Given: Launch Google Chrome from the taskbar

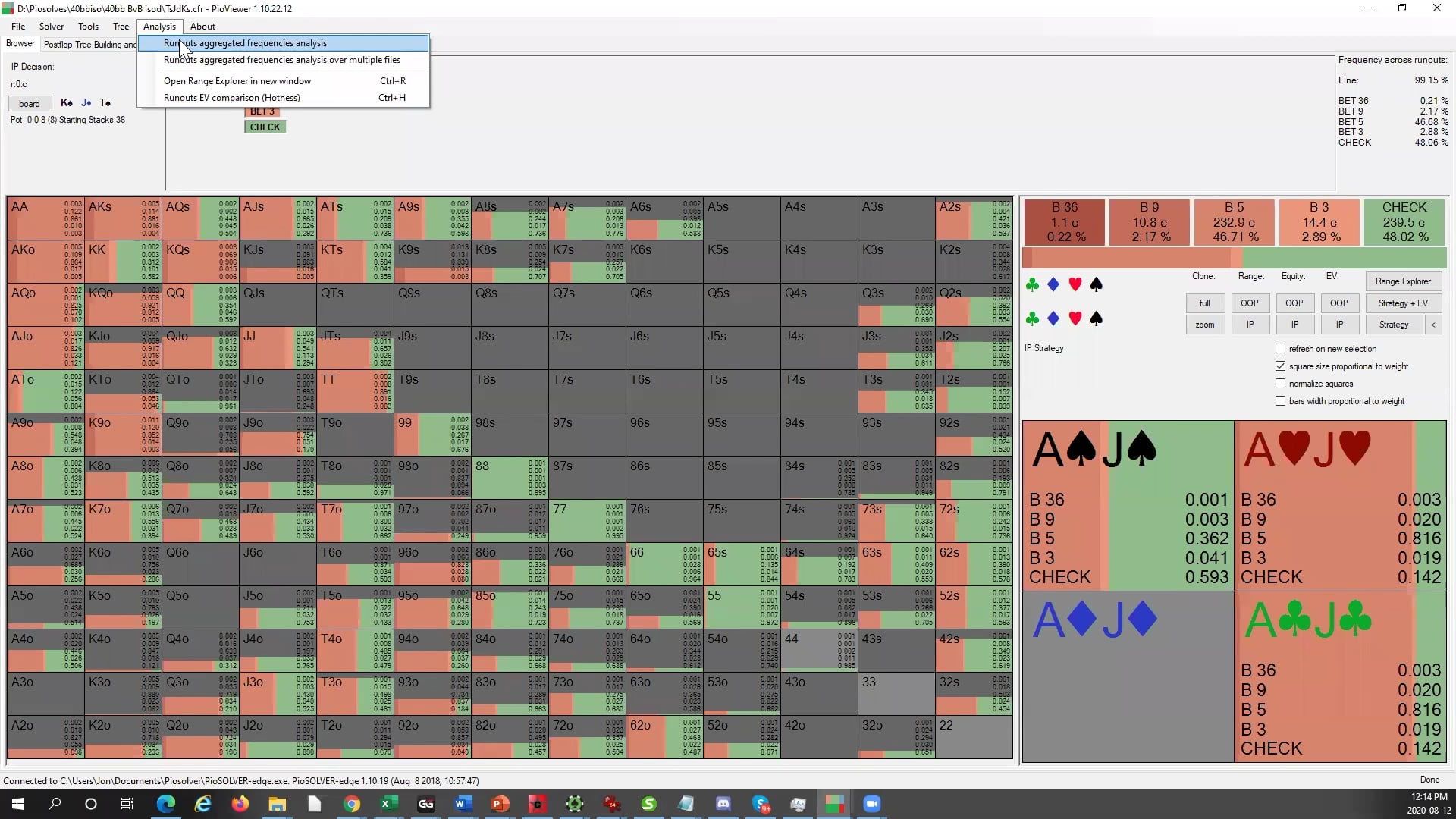Looking at the screenshot, I should (x=352, y=803).
